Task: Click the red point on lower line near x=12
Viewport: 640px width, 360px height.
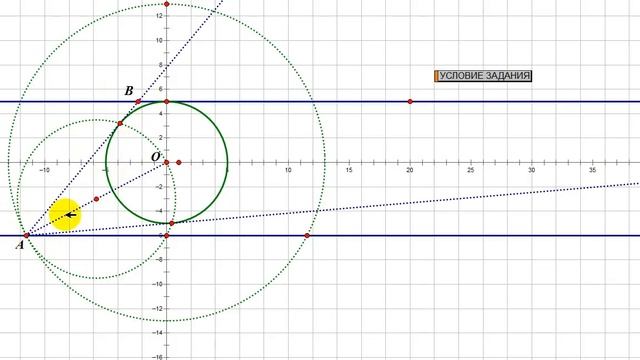Action: [307, 236]
